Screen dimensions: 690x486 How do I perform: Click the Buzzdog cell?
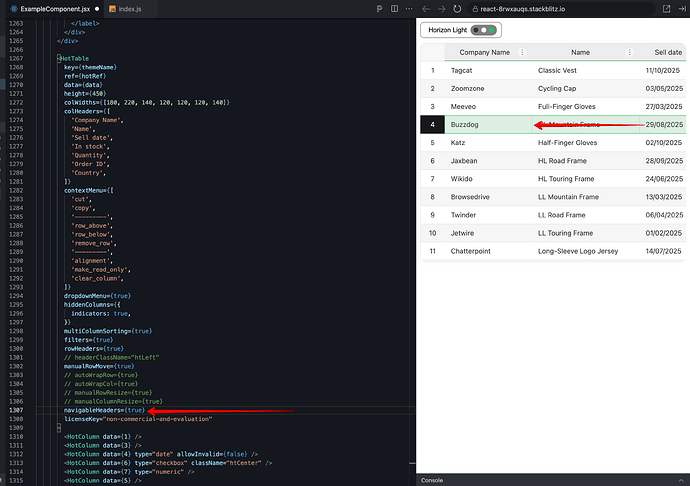tap(488, 125)
